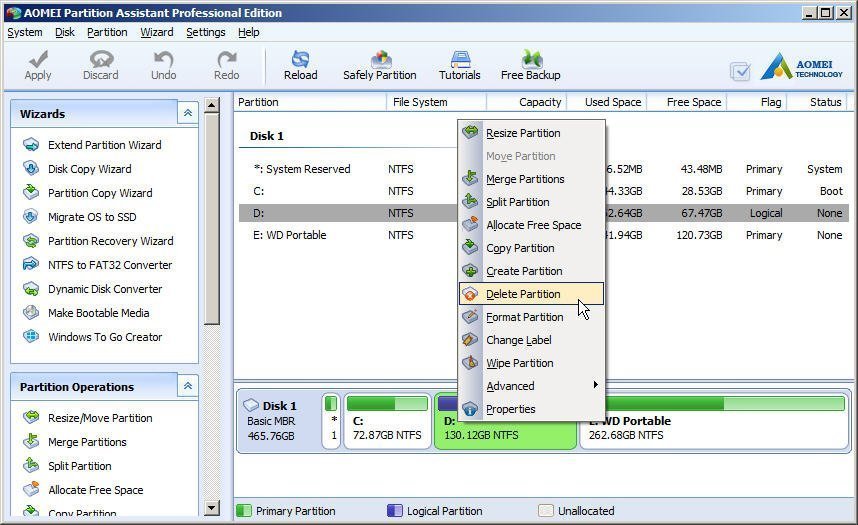Sort by the Partition column header

(310, 102)
